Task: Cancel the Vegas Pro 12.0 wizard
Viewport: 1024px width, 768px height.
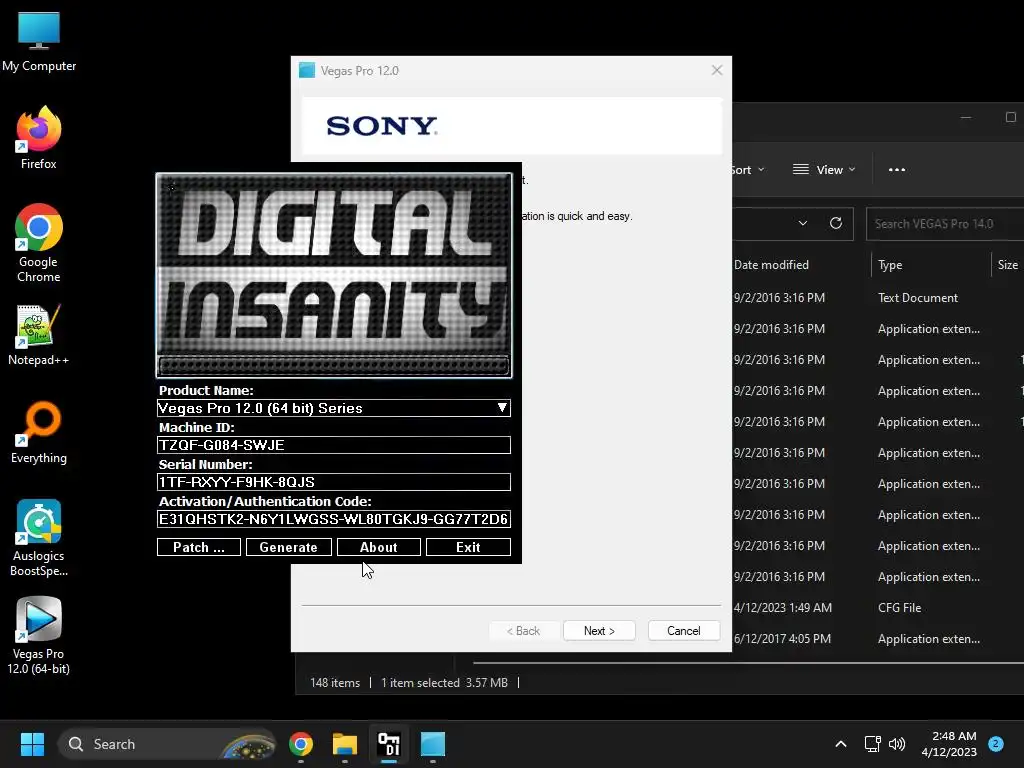Action: pyautogui.click(x=684, y=631)
